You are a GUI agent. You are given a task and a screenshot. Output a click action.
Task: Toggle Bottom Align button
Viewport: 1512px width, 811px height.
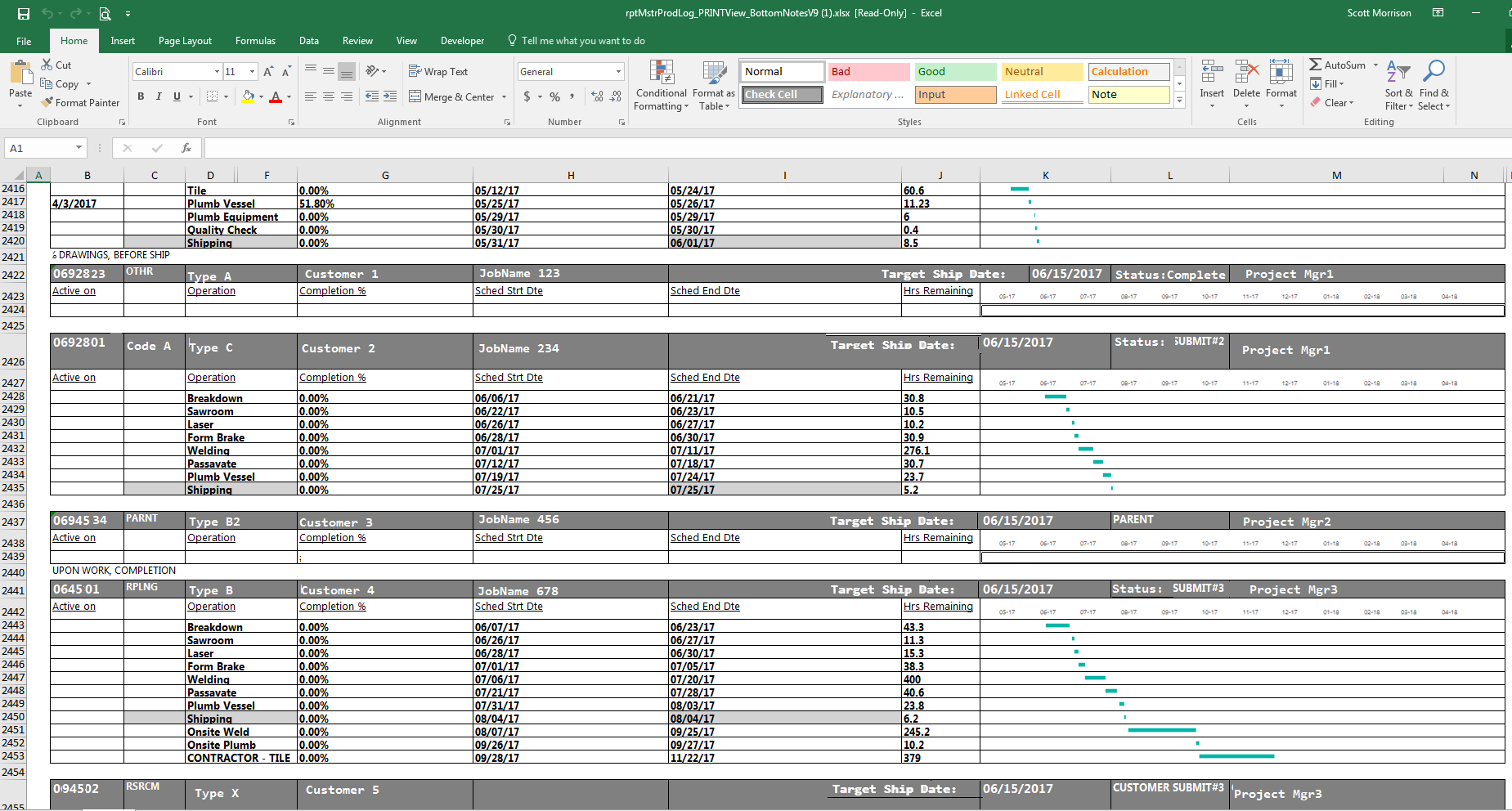click(347, 71)
